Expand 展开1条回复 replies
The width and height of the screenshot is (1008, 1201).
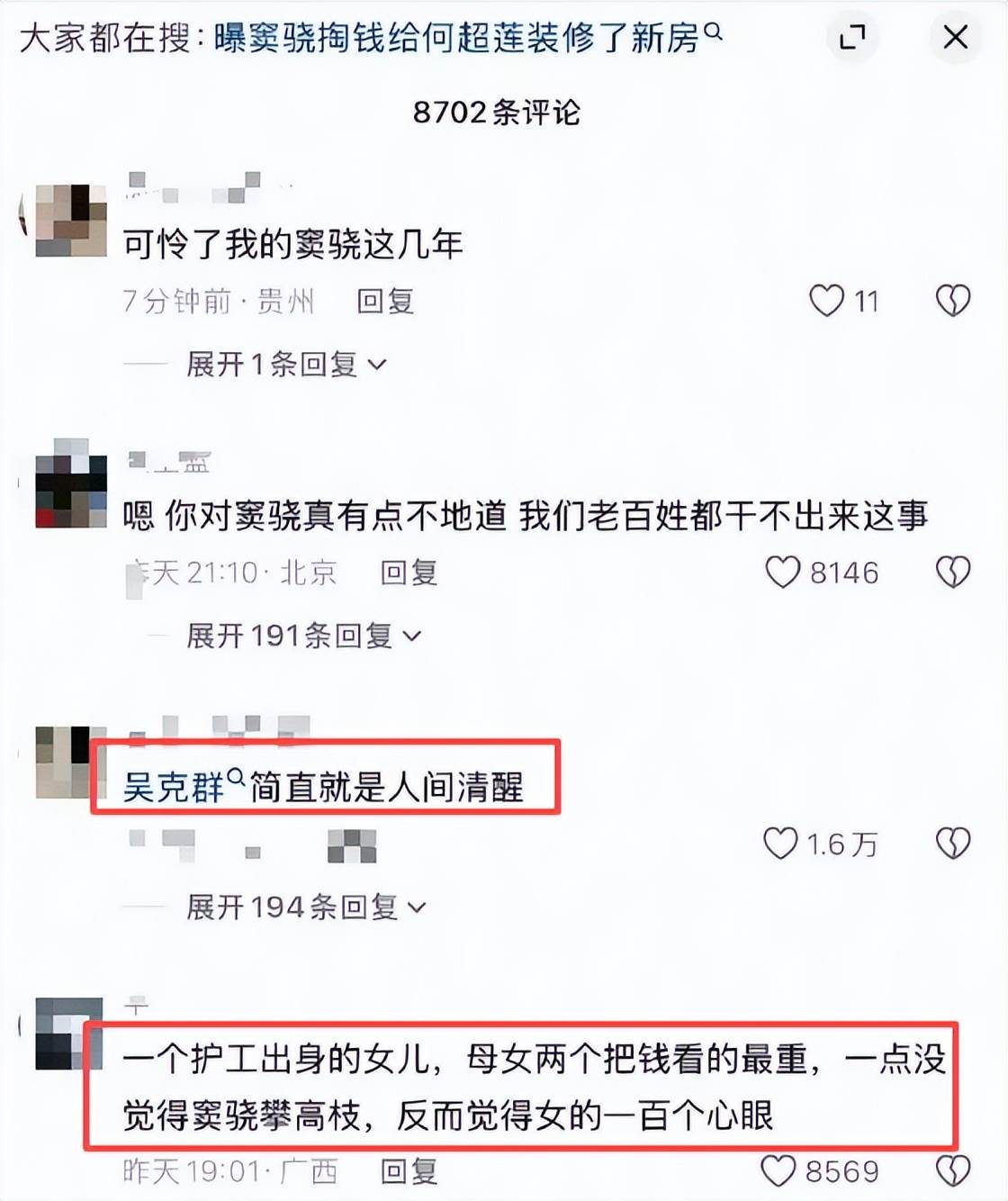tap(286, 365)
